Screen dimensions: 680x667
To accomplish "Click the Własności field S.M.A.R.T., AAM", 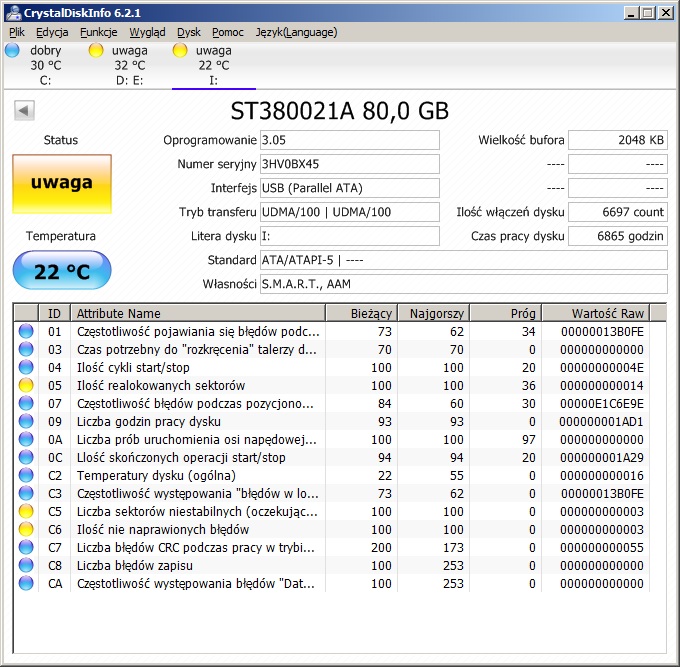I will click(x=464, y=284).
